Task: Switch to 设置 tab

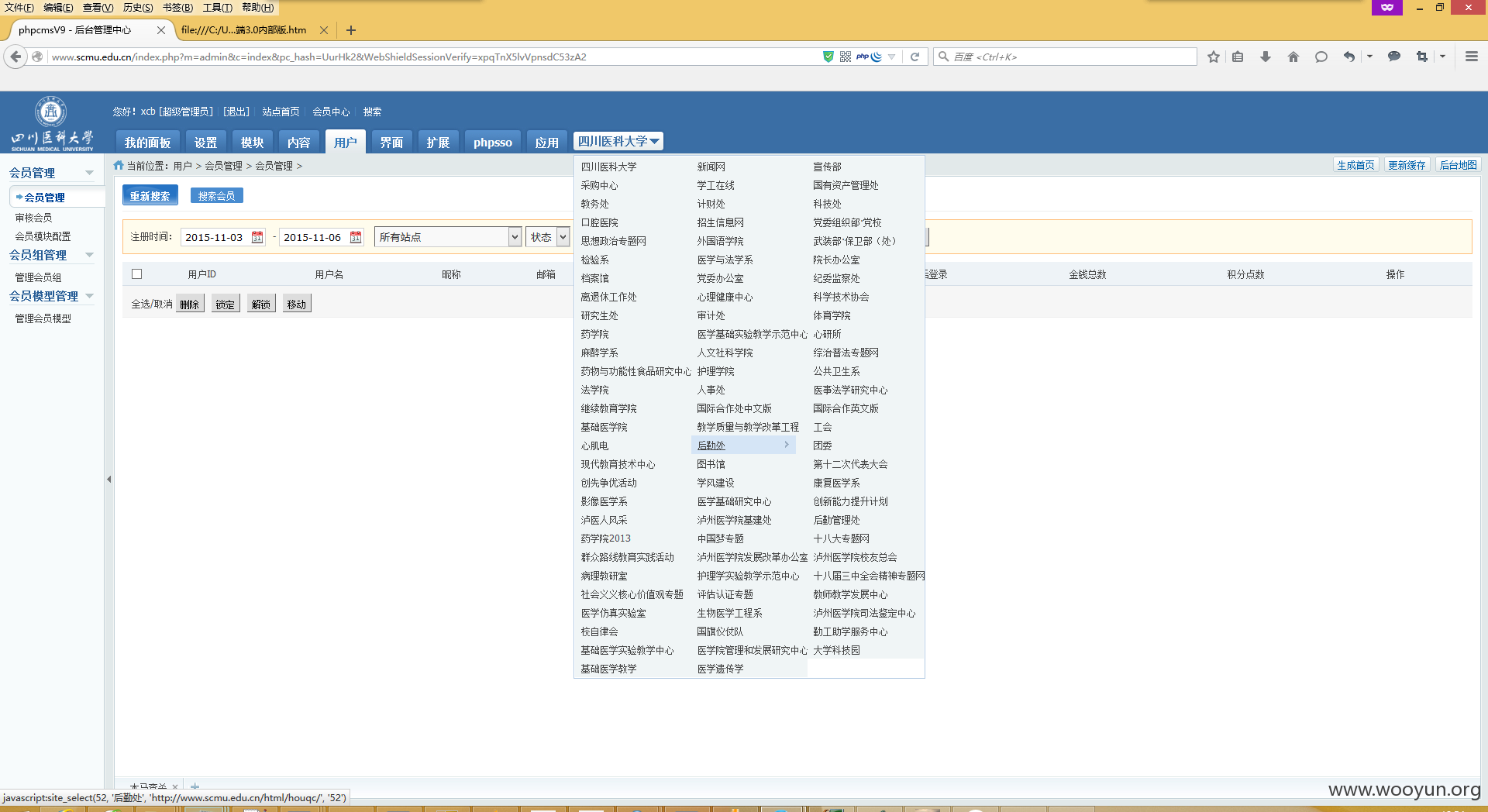Action: tap(206, 142)
